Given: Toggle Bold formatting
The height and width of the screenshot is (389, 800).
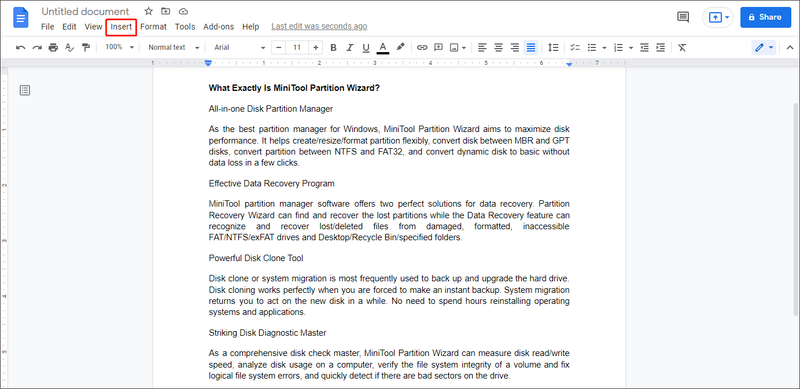Looking at the screenshot, I should point(333,47).
